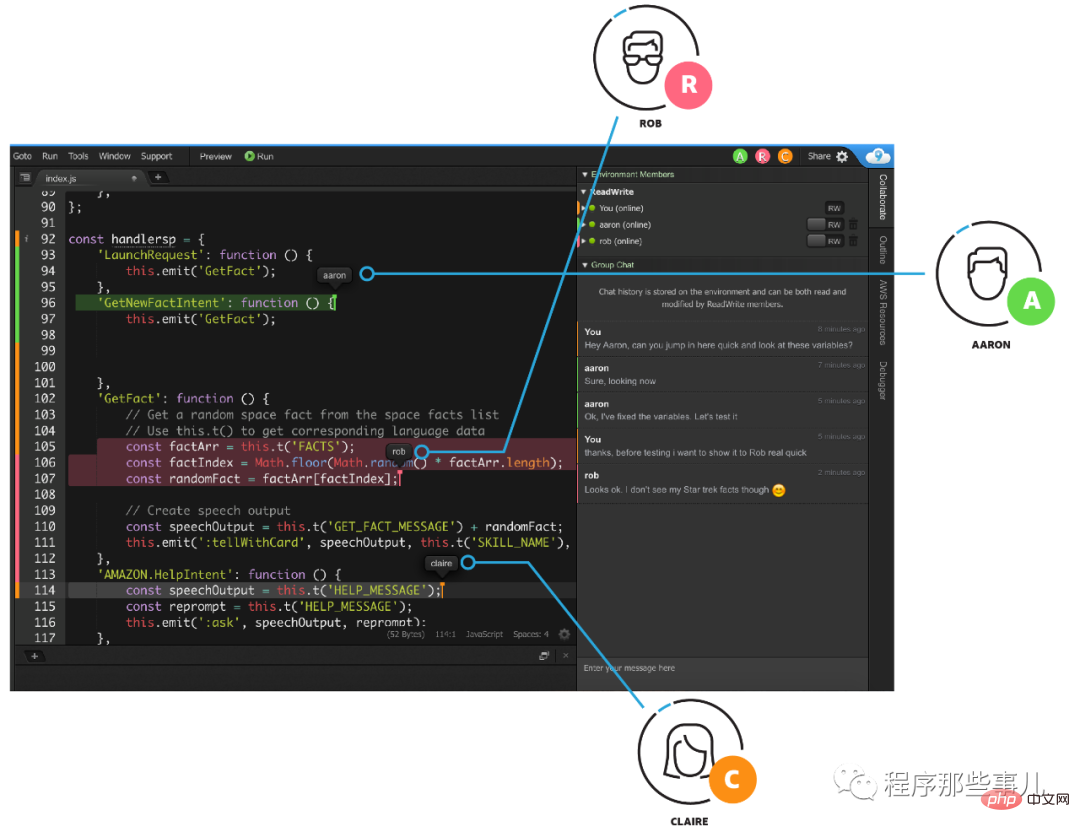Click the orange C member avatar
Viewport: 1080px width, 832px height.
pyautogui.click(x=785, y=156)
